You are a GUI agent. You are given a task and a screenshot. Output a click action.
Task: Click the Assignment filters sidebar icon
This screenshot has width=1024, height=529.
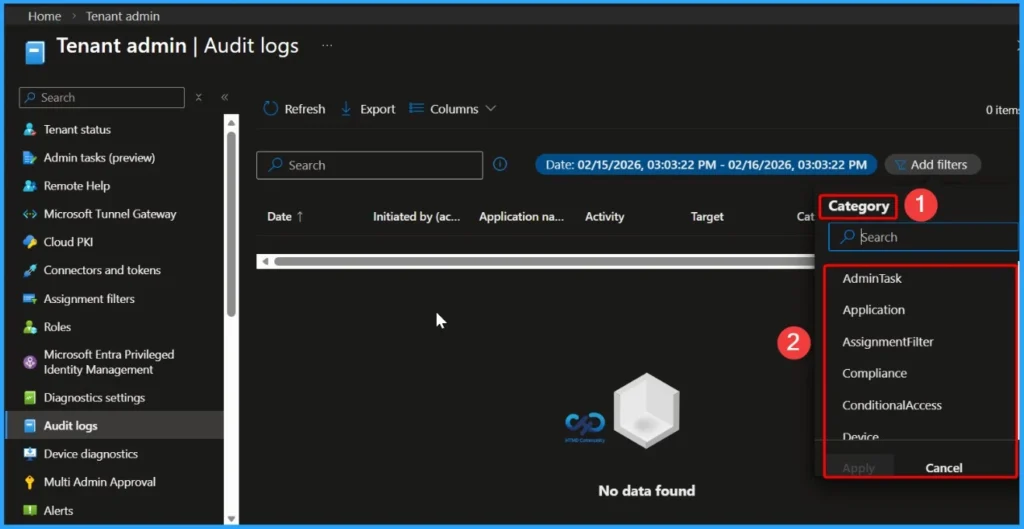(29, 298)
